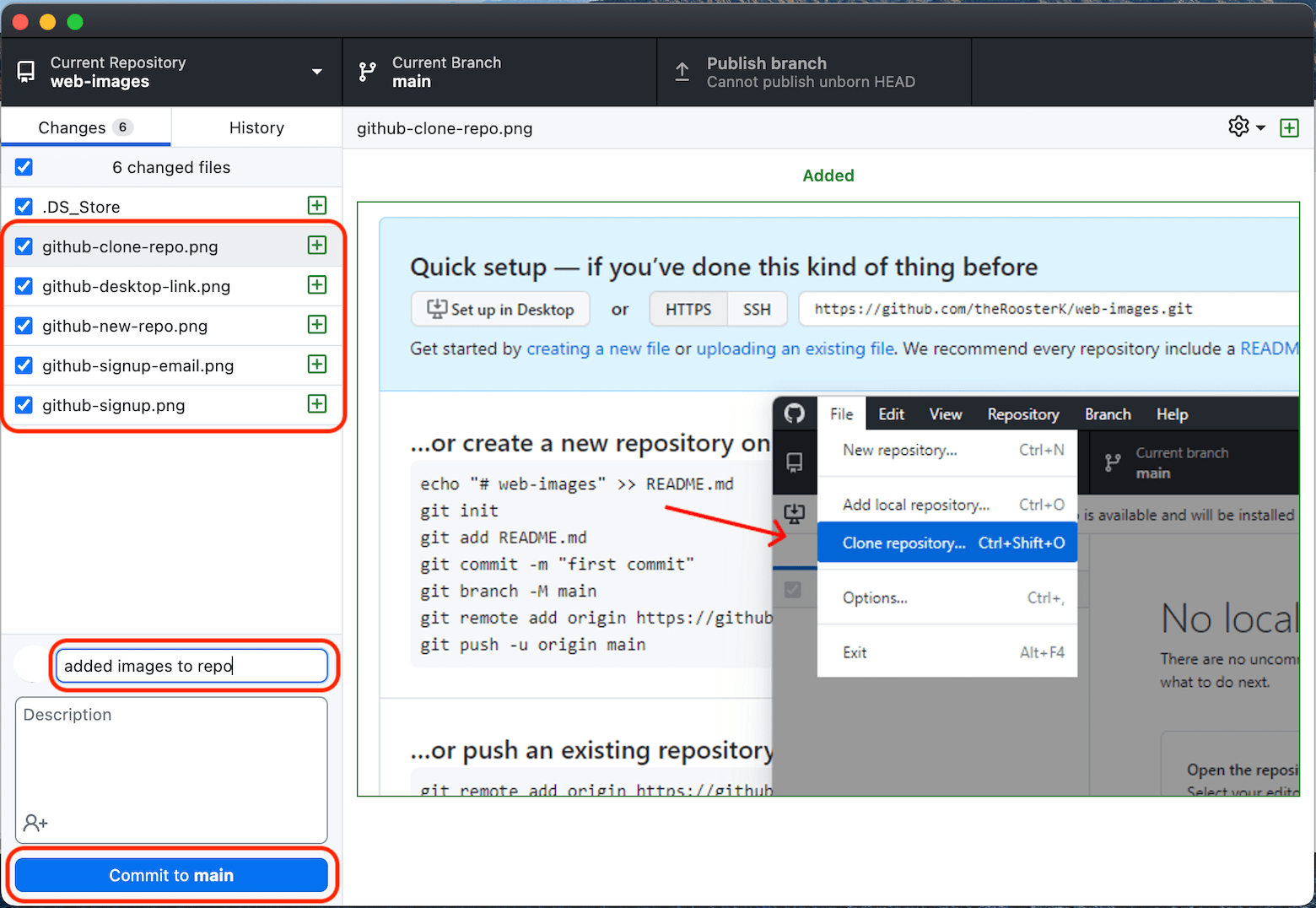Click added-status icon for github-clone-repo.png
Screen dimensions: 1316x908
coord(317,245)
